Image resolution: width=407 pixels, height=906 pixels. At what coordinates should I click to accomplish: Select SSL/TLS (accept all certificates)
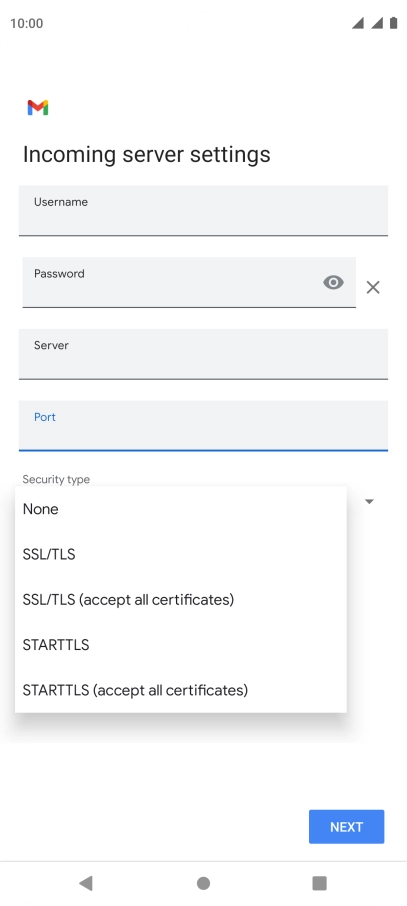pyautogui.click(x=180, y=599)
